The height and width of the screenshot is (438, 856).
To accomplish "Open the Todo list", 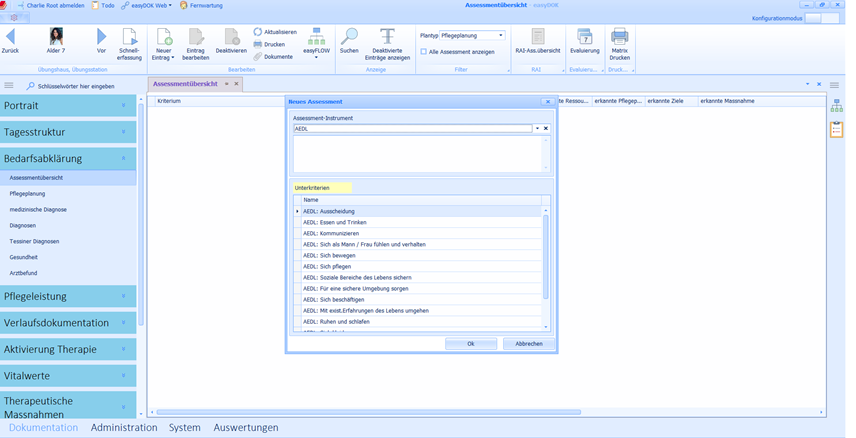I will tap(103, 5).
